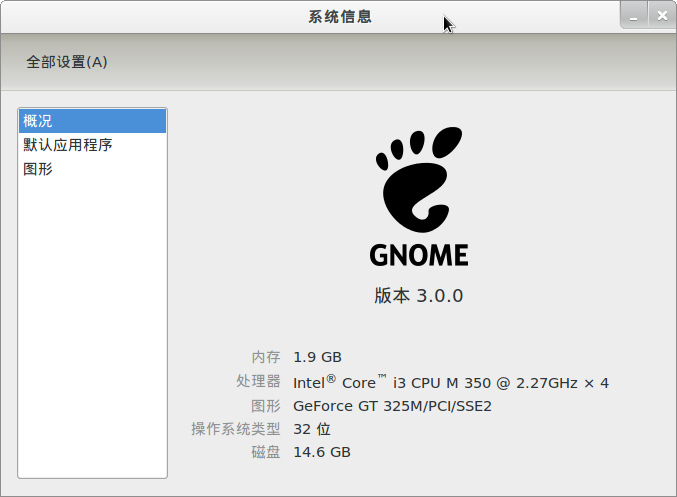Minimize the 系统信息 window
The width and height of the screenshot is (677, 497).
click(633, 16)
